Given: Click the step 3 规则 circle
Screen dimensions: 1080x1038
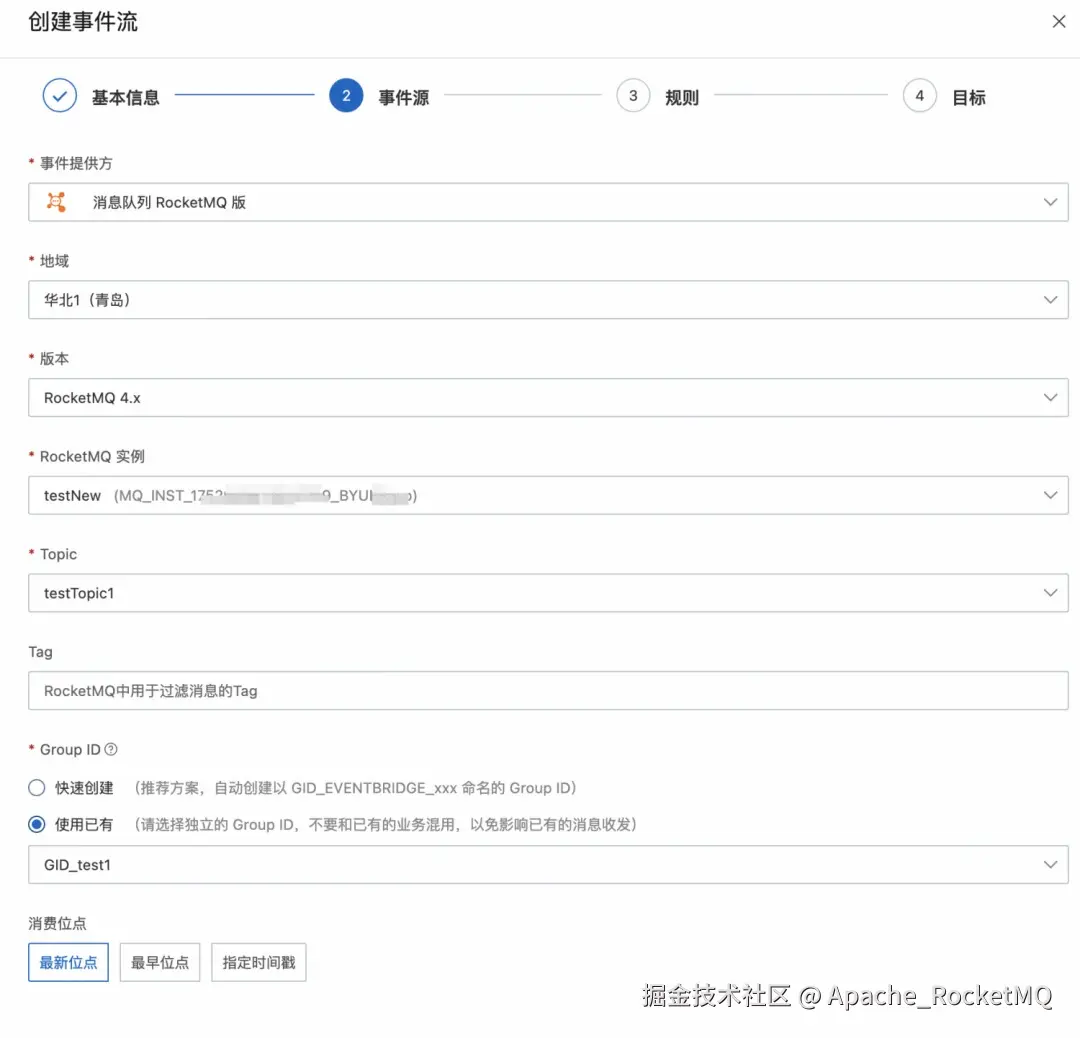Looking at the screenshot, I should coord(633,96).
